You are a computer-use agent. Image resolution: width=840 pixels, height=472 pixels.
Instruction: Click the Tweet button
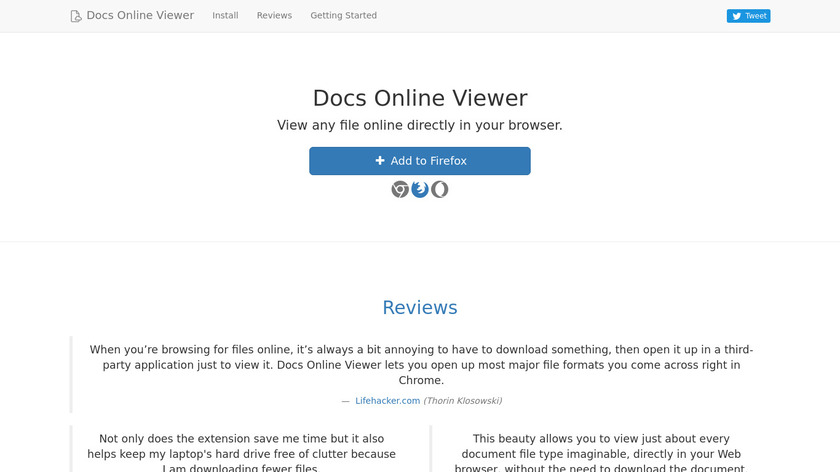[x=748, y=16]
